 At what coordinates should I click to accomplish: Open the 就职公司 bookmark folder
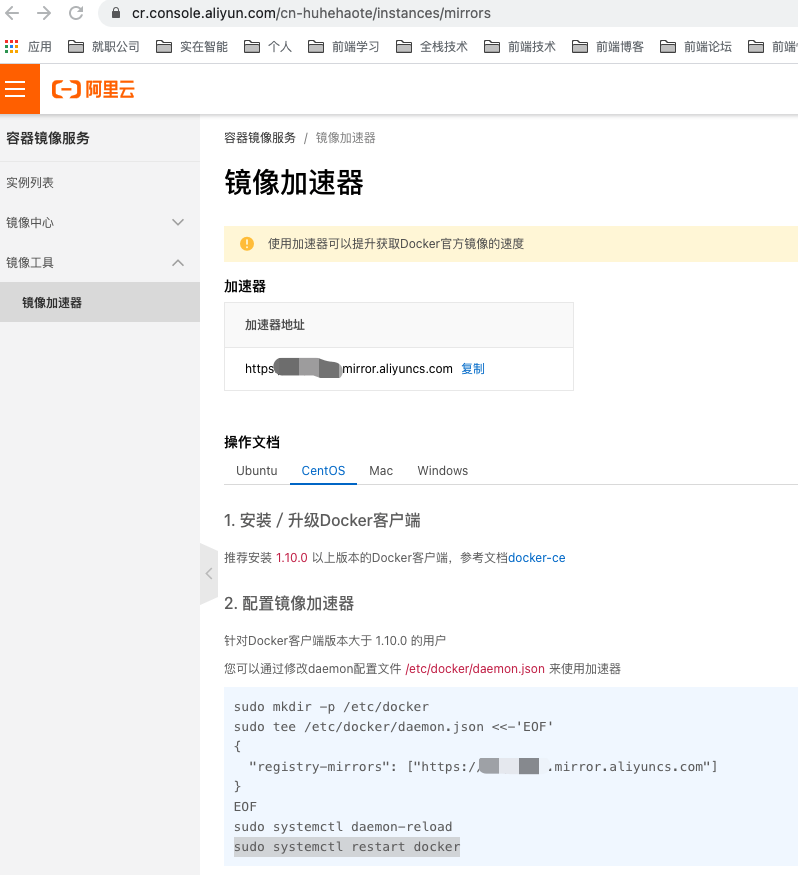point(104,47)
